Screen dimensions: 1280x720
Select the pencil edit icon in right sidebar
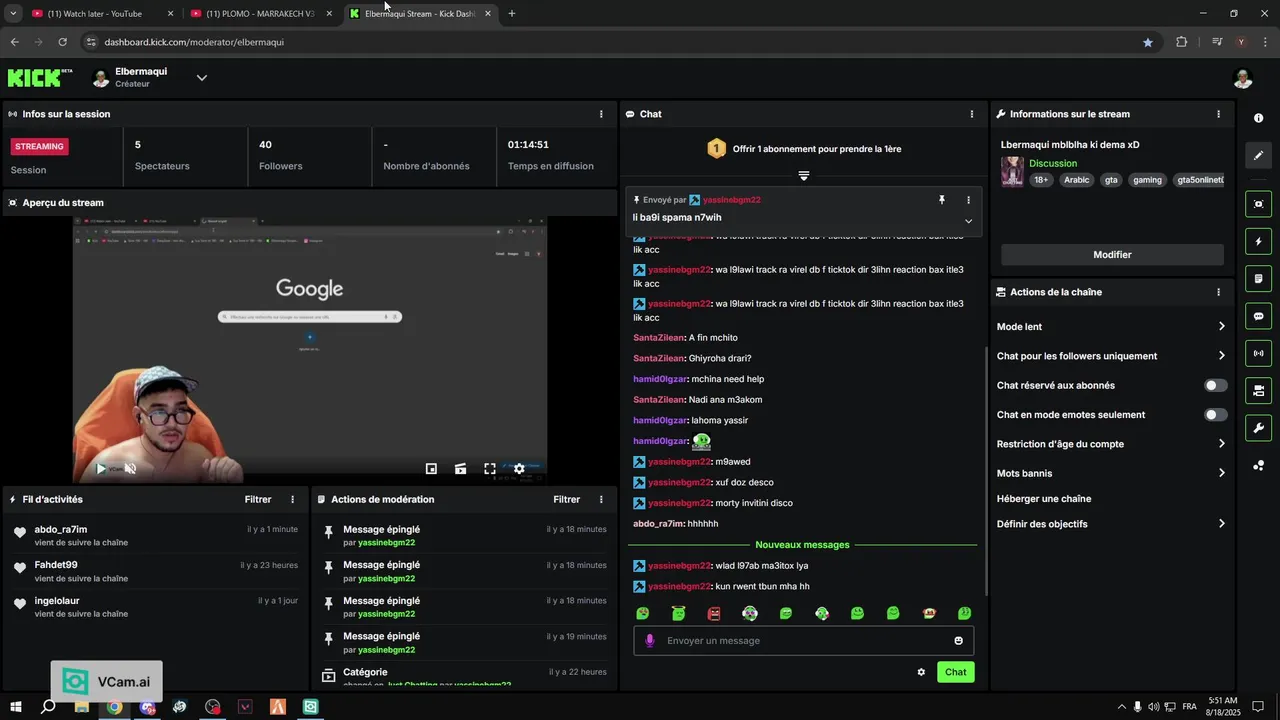tap(1258, 155)
